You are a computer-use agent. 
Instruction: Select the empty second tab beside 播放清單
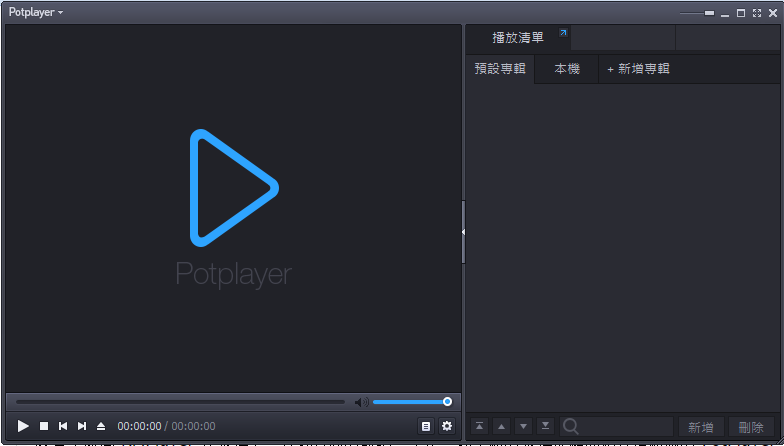pyautogui.click(x=623, y=38)
